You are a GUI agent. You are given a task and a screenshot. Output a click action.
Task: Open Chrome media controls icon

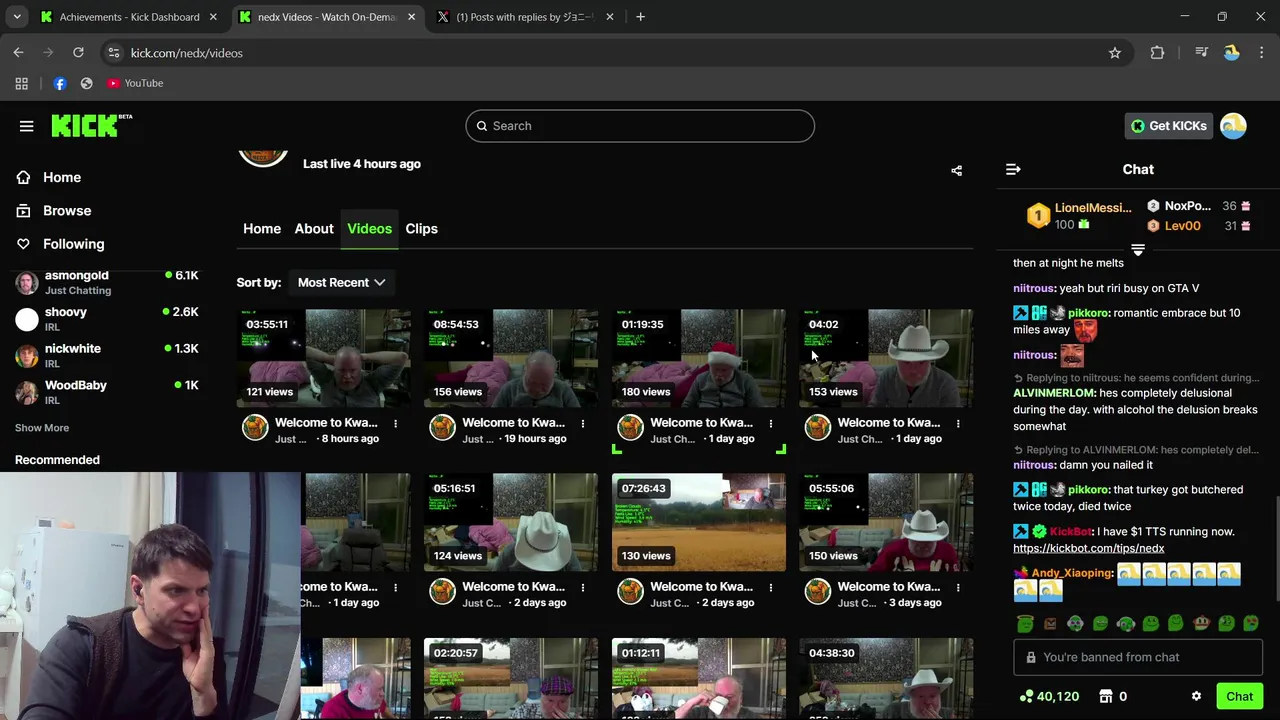1202,53
